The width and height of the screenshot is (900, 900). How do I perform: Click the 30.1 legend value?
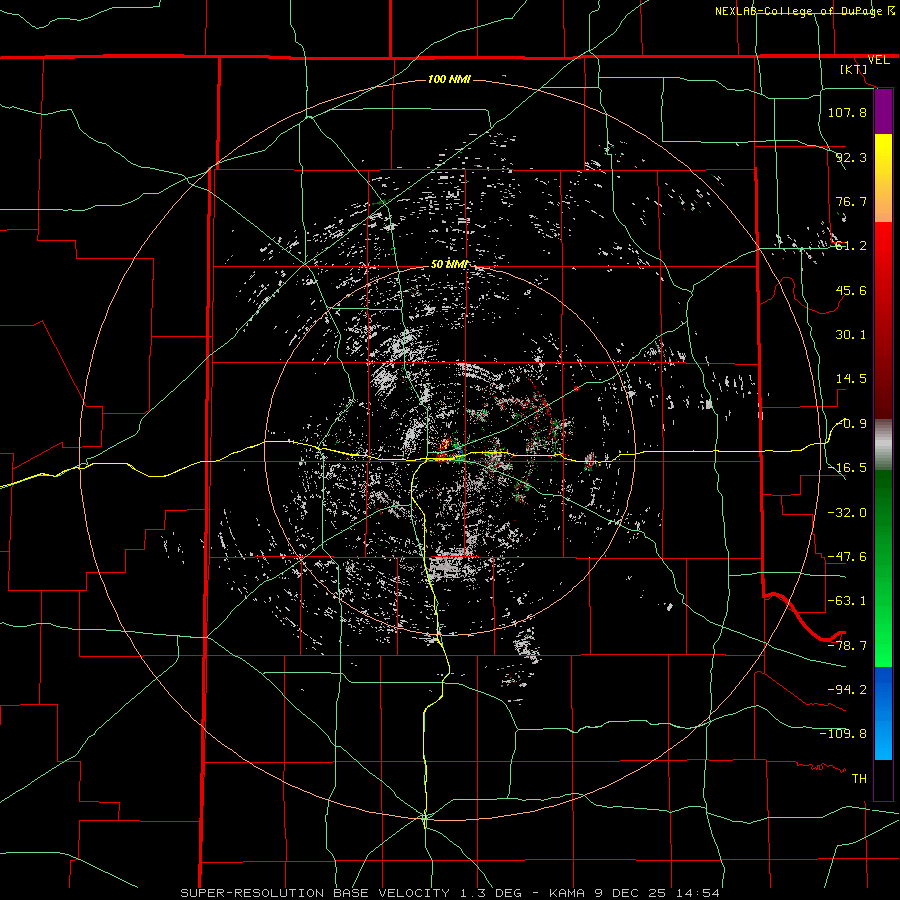pyautogui.click(x=851, y=335)
